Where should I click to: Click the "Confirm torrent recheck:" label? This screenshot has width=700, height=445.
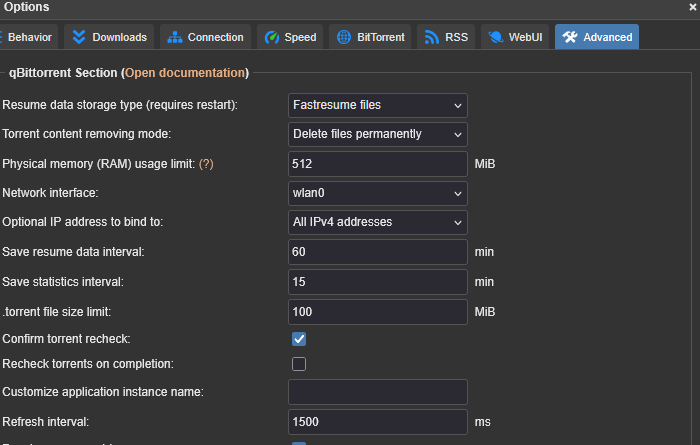[x=66, y=339]
